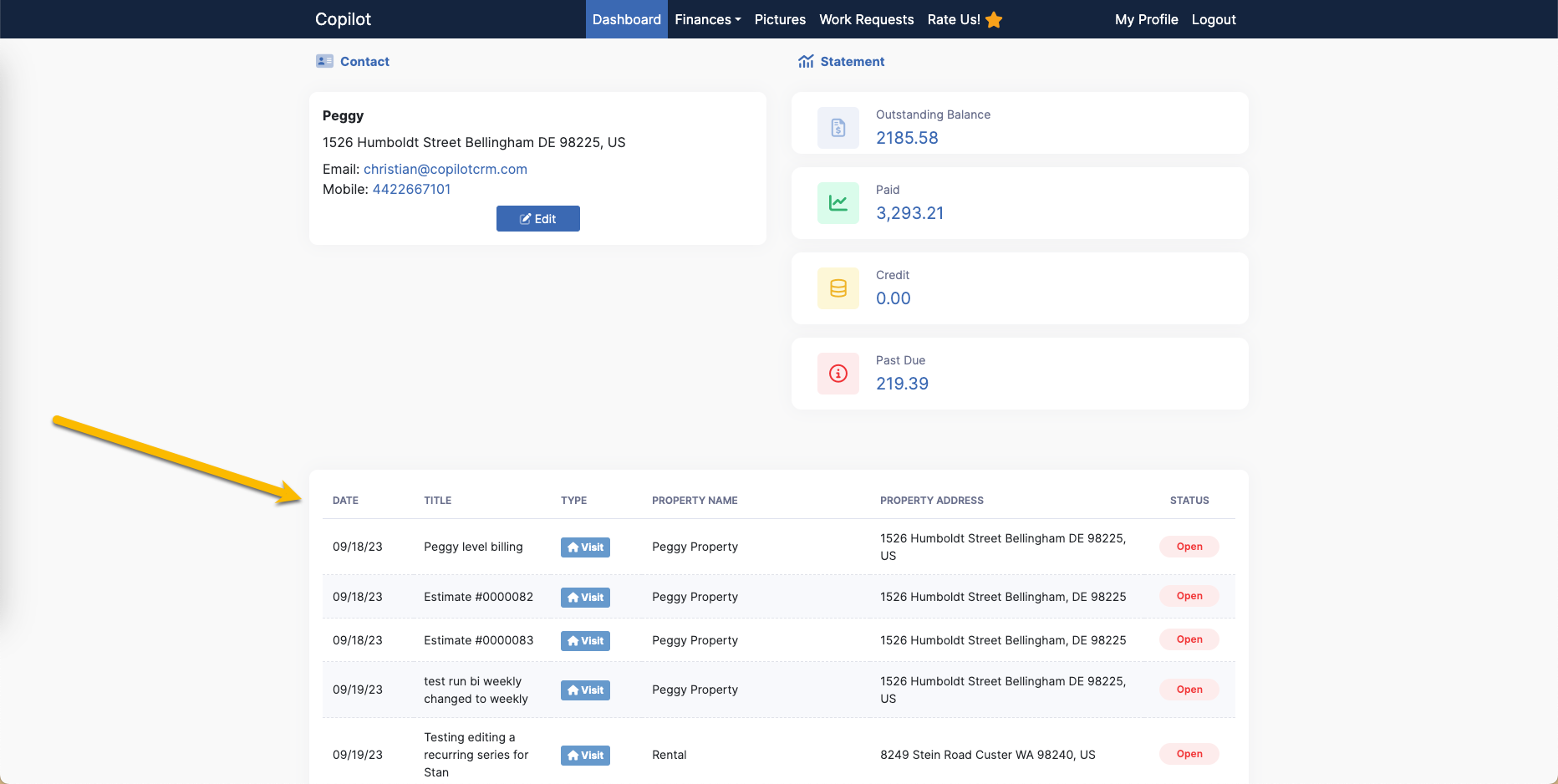Click the contact name Peggy
The height and width of the screenshot is (784, 1558).
tap(343, 115)
